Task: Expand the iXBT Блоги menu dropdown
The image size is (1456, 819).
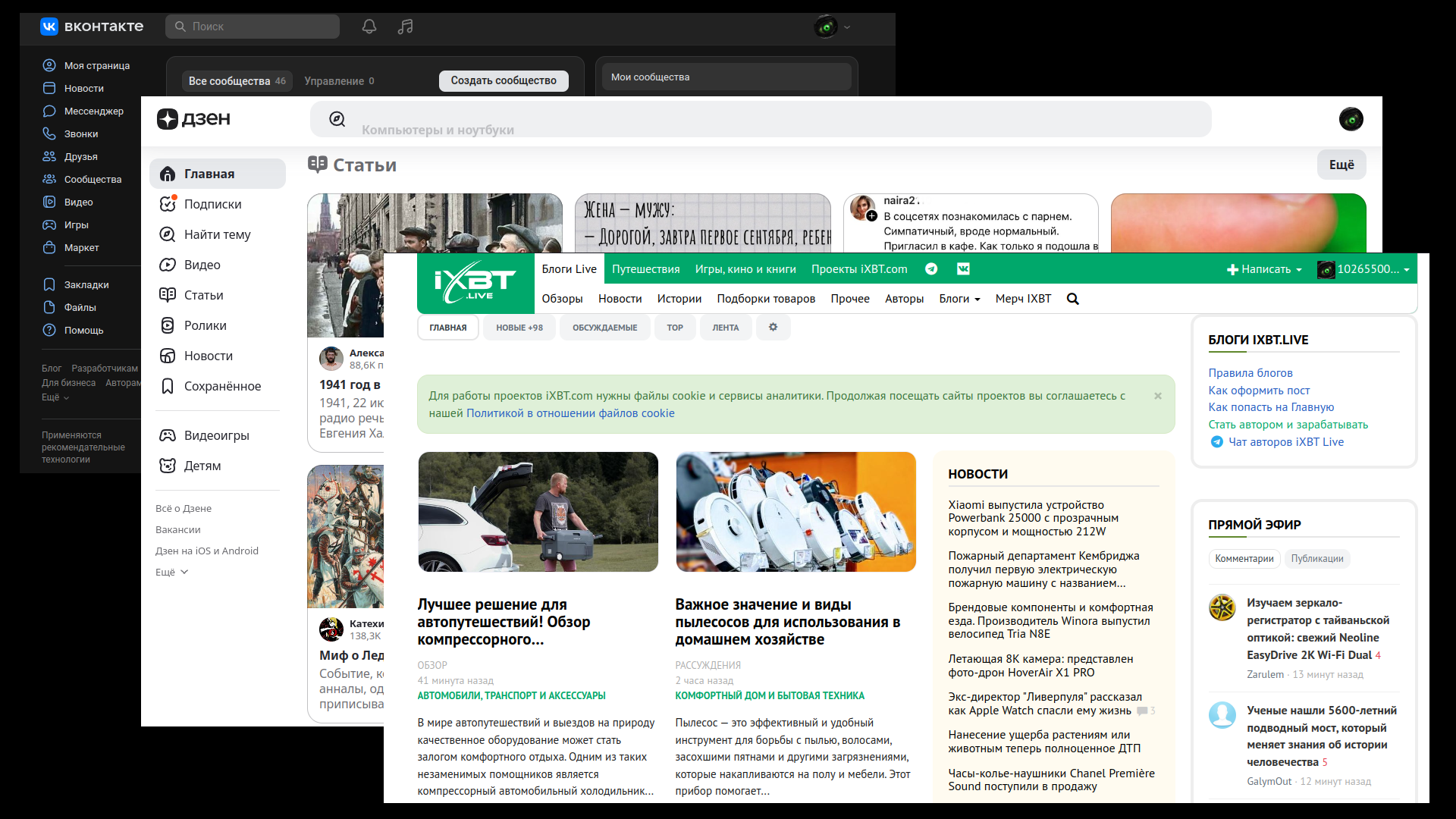Action: (959, 299)
